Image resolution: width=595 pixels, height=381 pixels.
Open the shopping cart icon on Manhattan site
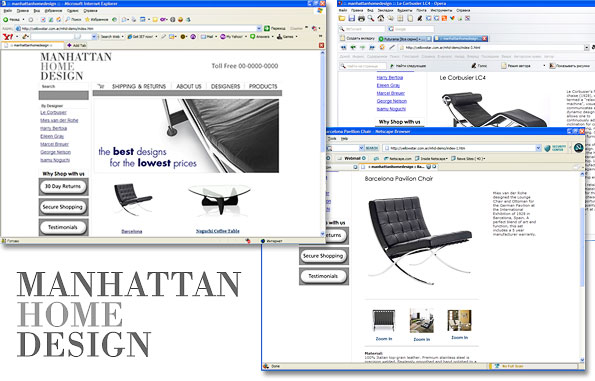pyautogui.click(x=101, y=86)
